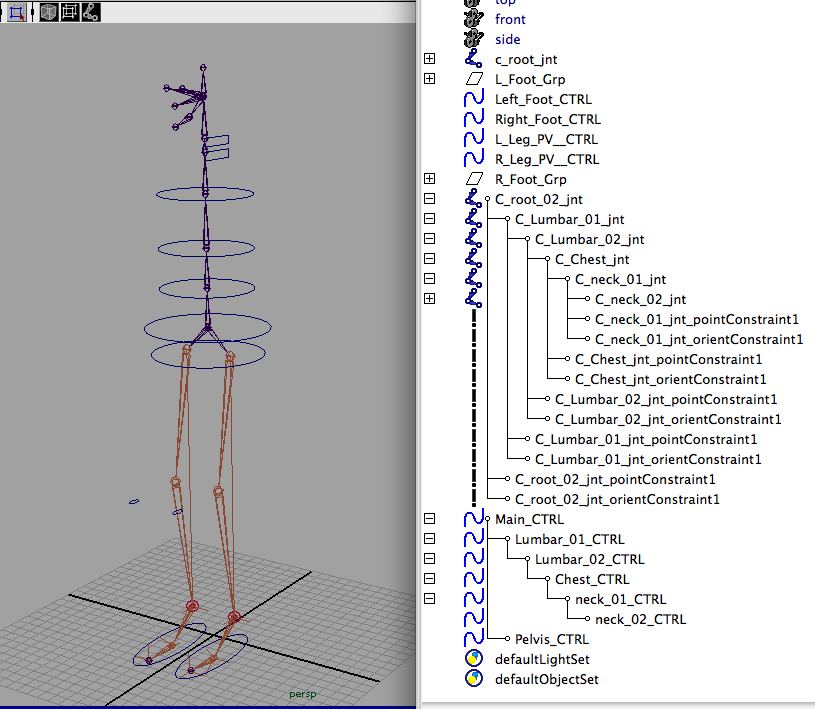
Task: Select neck_01_CTRL in the outliner
Action: coord(621,599)
